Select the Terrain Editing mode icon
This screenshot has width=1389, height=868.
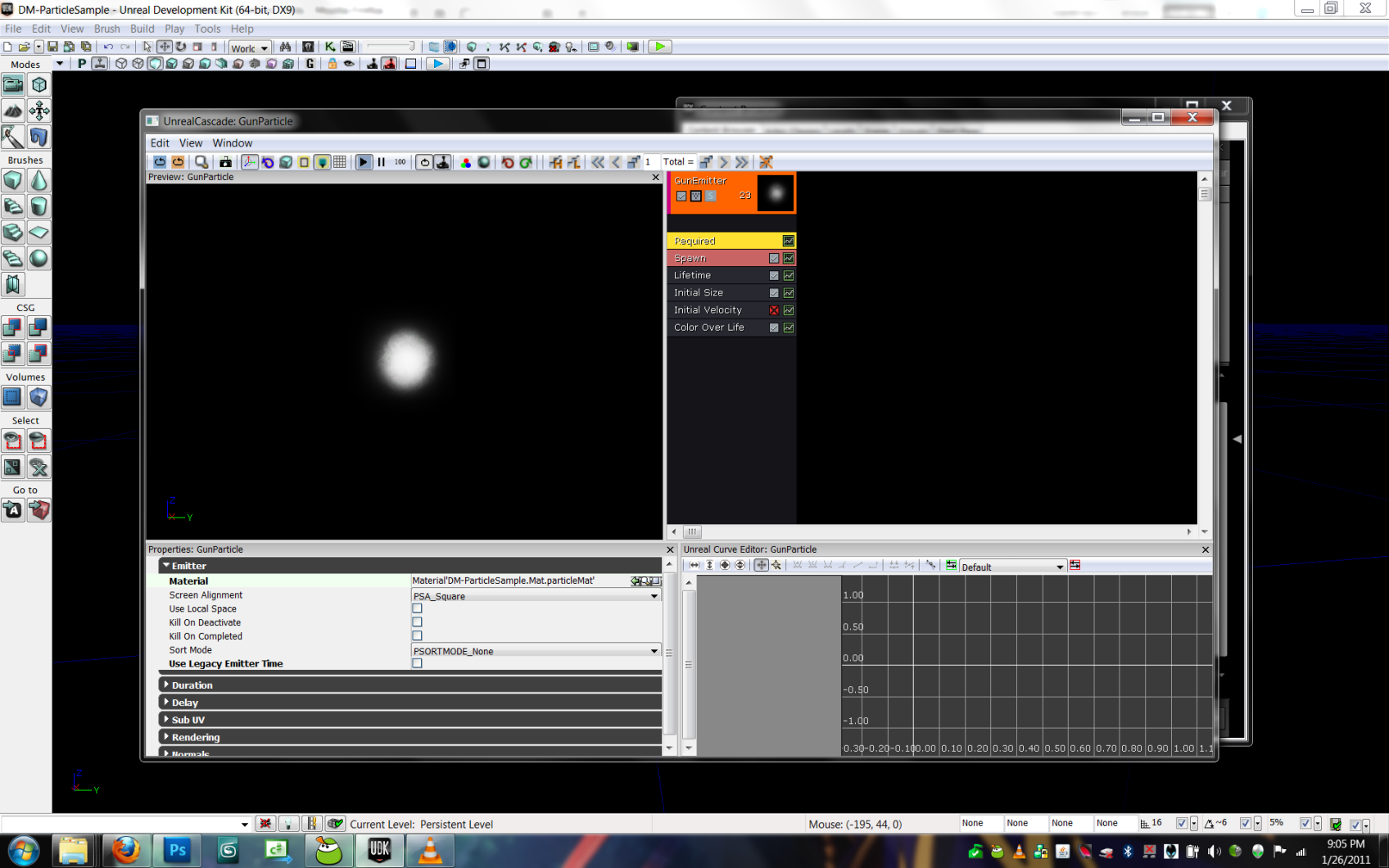(13, 111)
